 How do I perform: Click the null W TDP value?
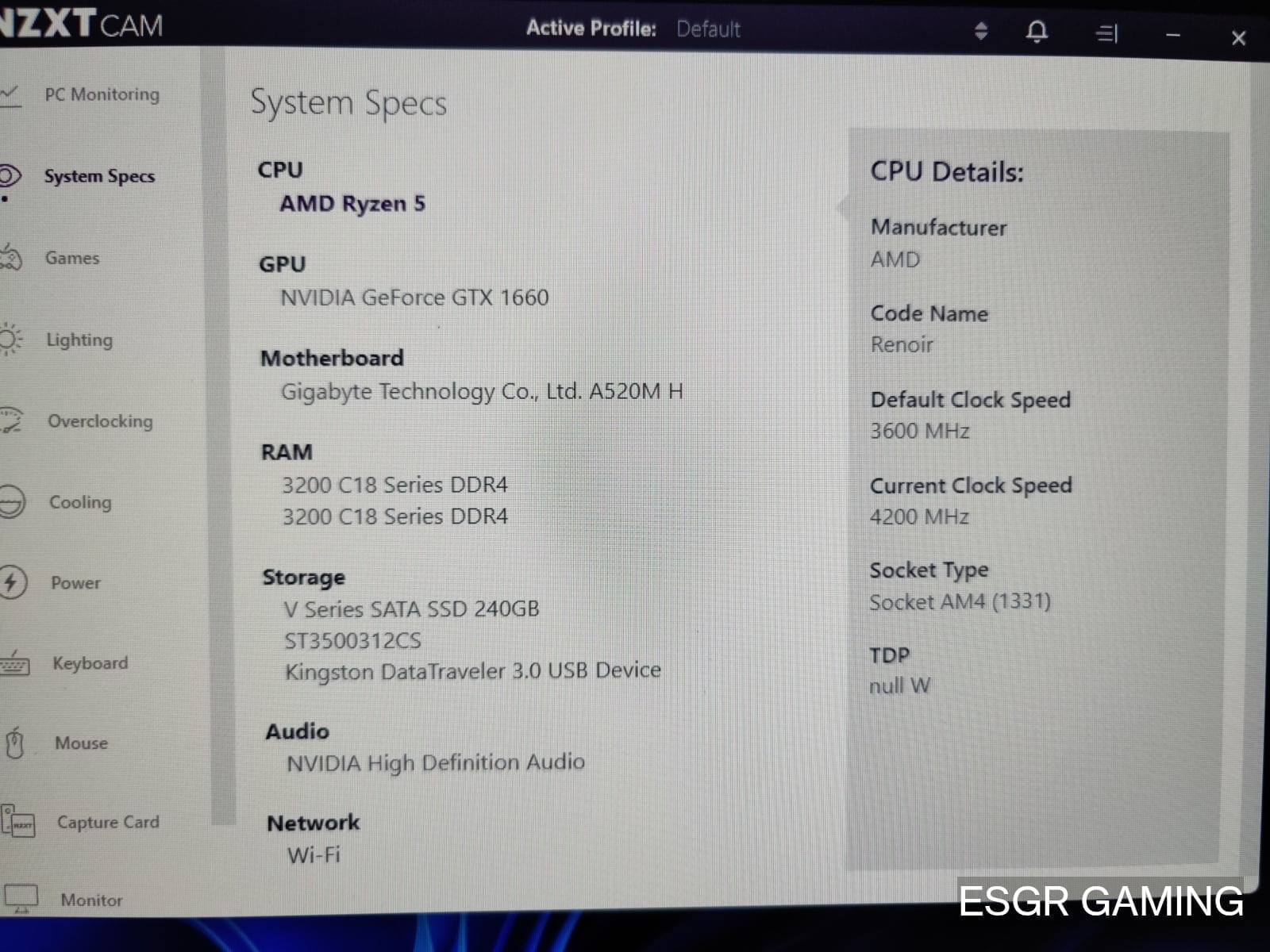click(899, 686)
